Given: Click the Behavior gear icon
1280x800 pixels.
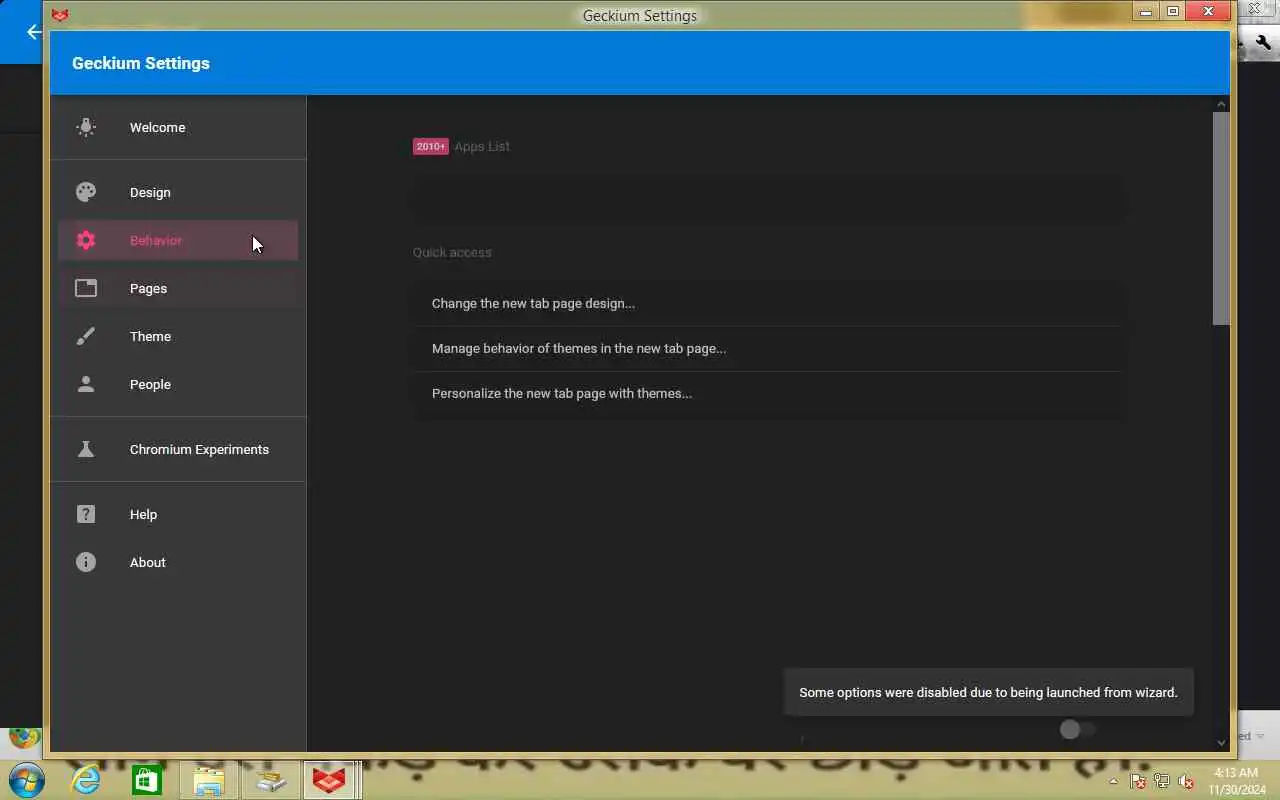Looking at the screenshot, I should (x=86, y=240).
